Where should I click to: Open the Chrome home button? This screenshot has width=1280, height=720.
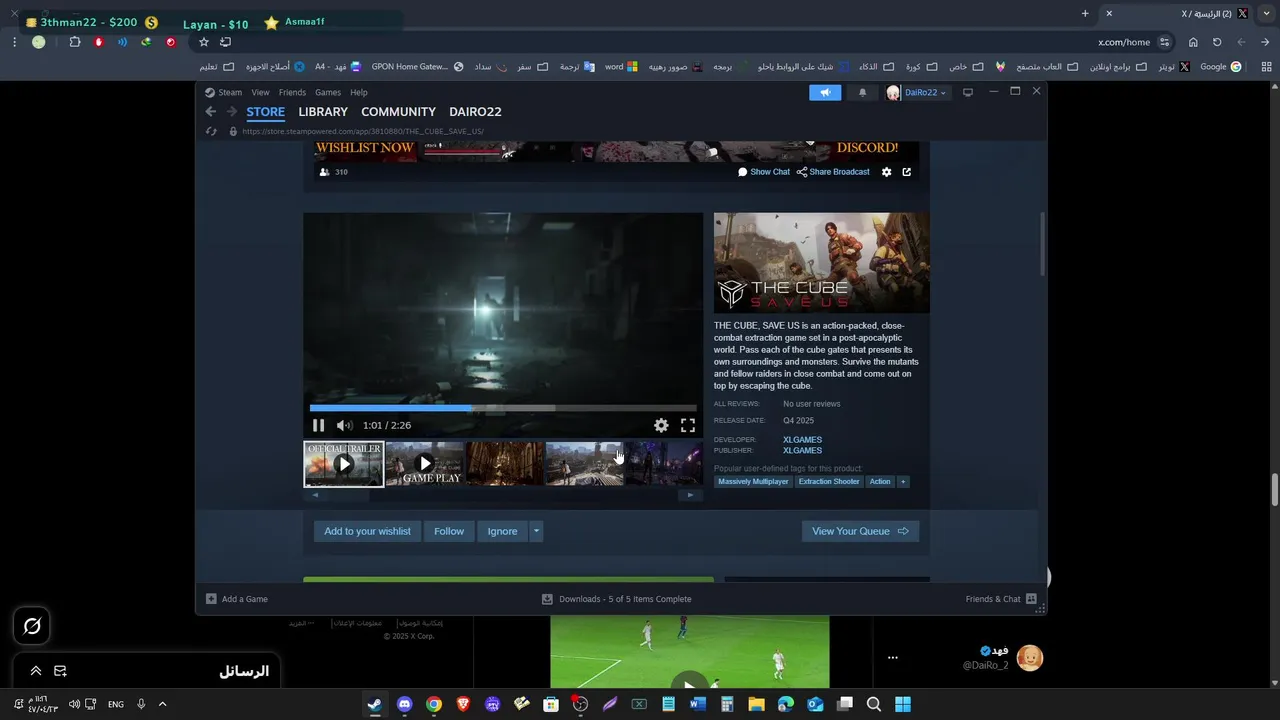coord(1193,42)
